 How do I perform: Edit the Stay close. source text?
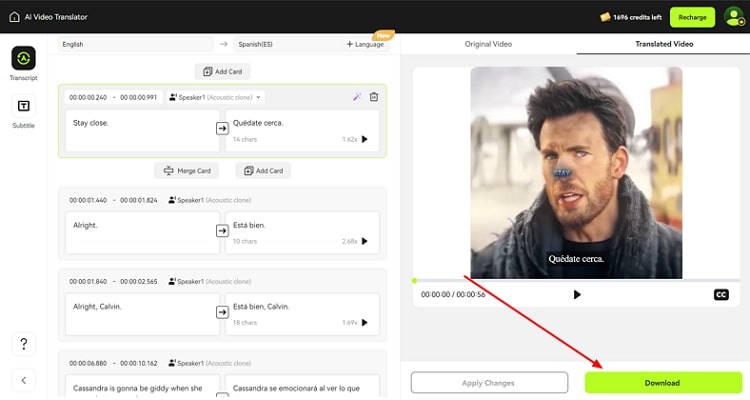coord(142,131)
